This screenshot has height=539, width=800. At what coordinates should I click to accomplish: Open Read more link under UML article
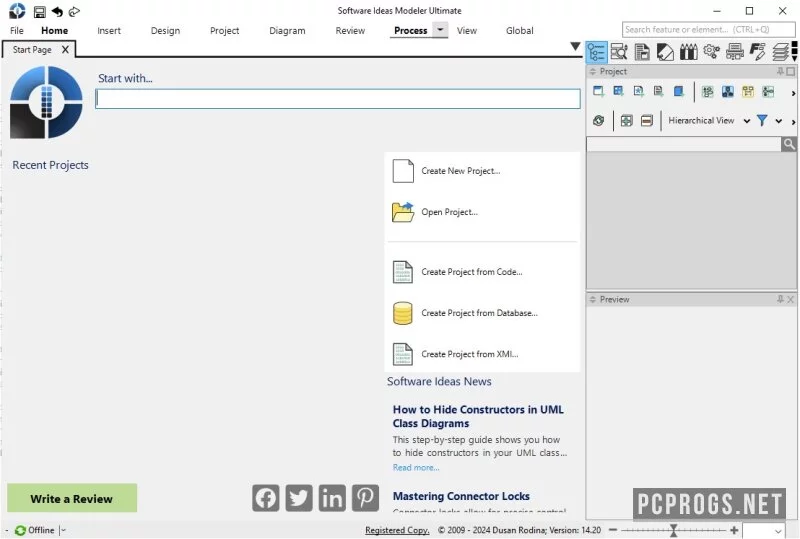(416, 468)
